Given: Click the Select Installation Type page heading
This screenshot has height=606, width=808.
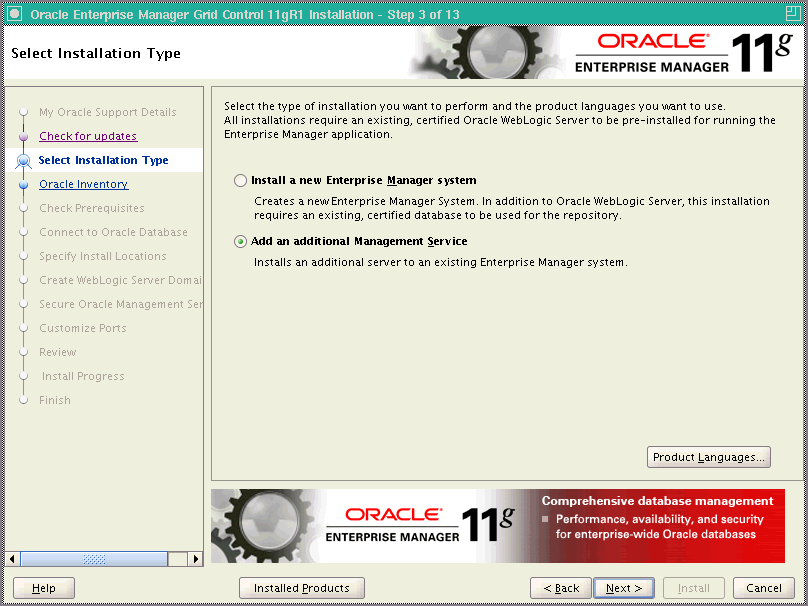Looking at the screenshot, I should point(96,54).
